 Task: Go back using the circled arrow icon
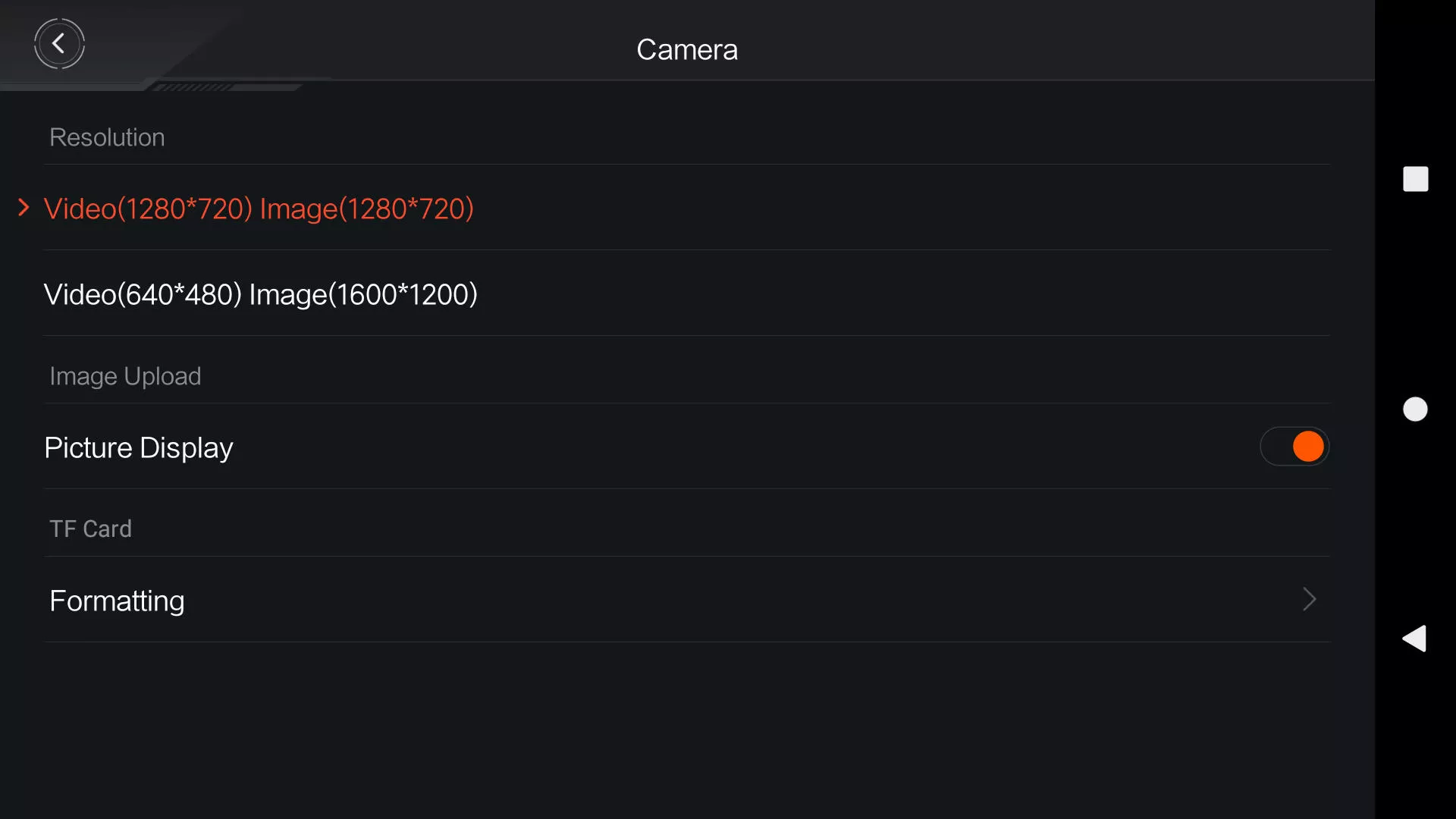point(59,44)
